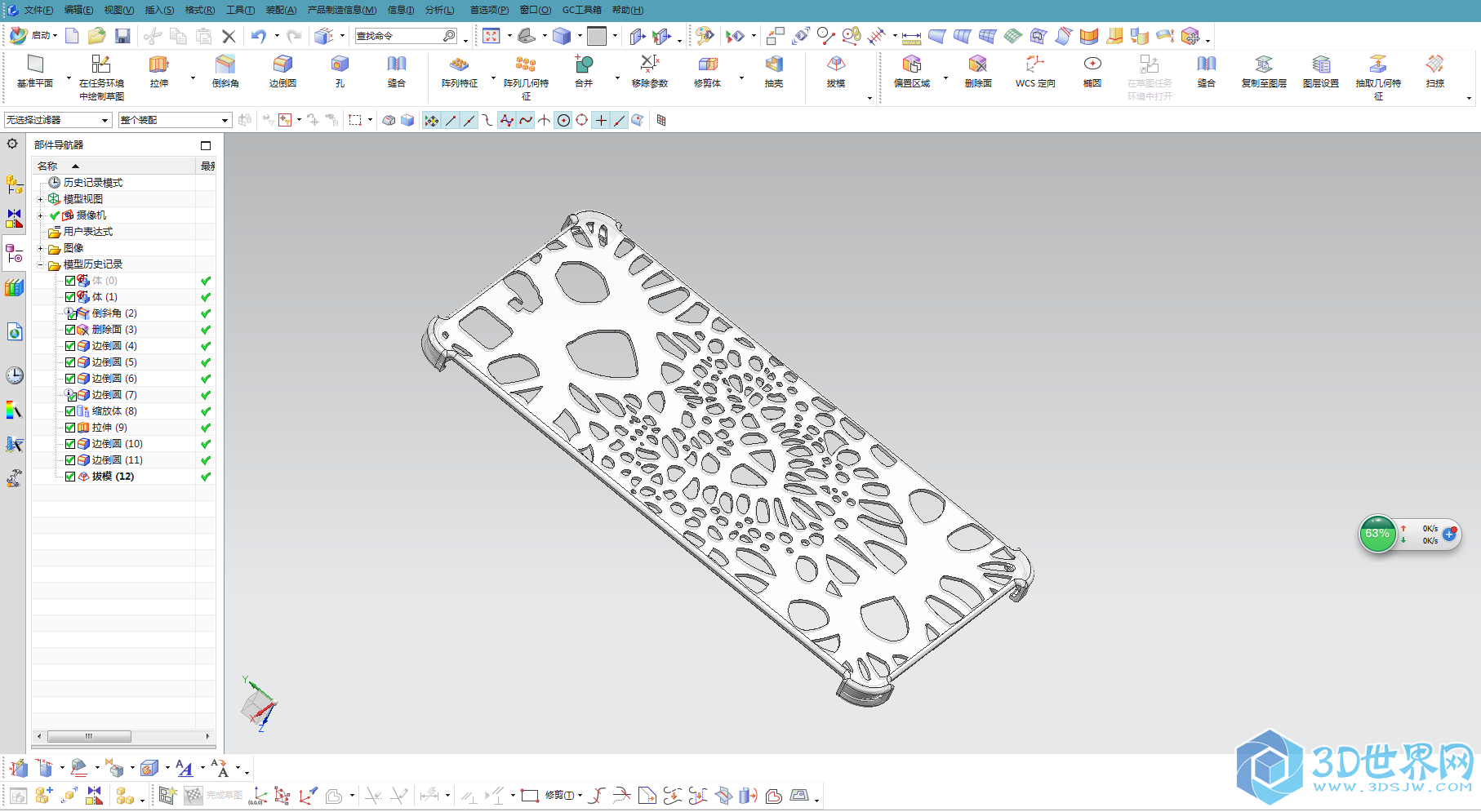Click the Save icon in the toolbar

pyautogui.click(x=122, y=36)
